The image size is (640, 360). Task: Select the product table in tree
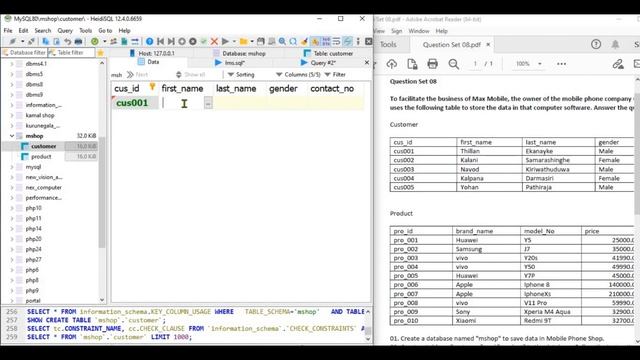[x=41, y=157]
